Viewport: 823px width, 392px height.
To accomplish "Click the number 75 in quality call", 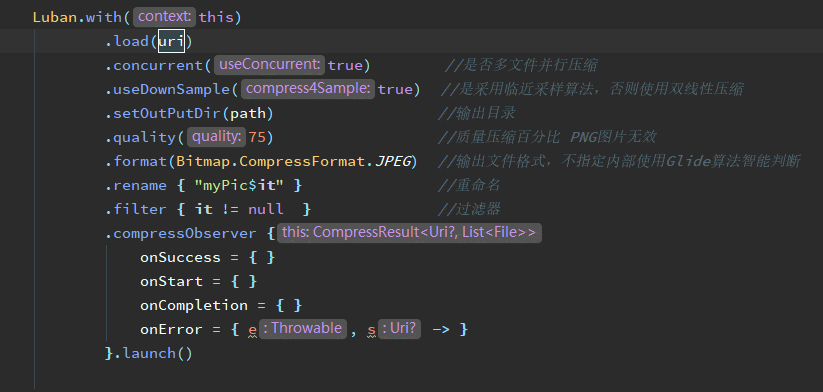I will 257,137.
